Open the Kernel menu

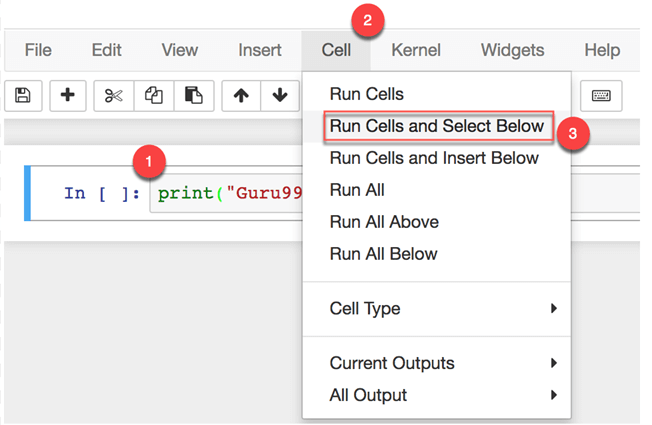(x=416, y=50)
